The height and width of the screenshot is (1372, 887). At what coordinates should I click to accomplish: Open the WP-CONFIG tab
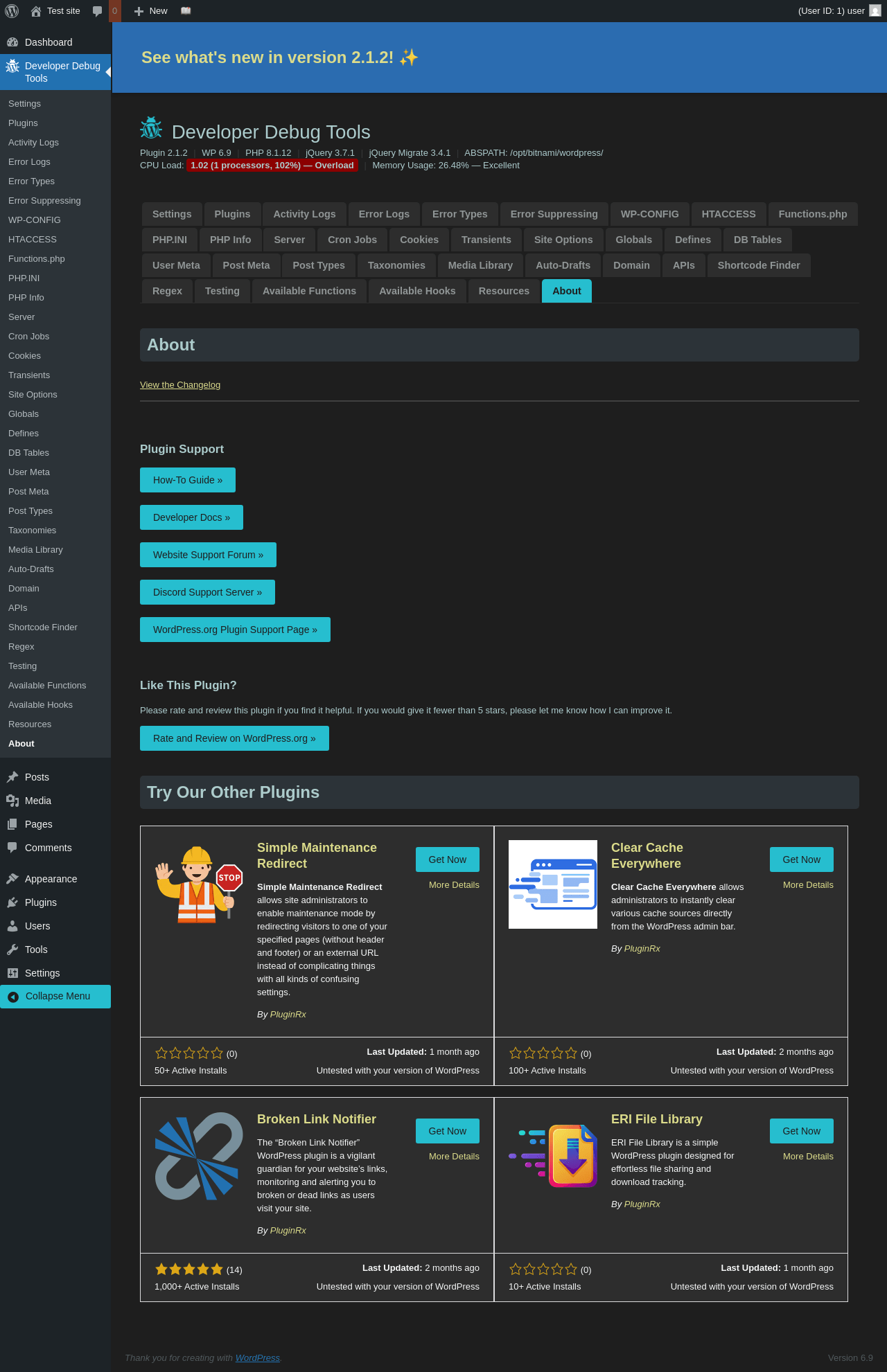[650, 214]
